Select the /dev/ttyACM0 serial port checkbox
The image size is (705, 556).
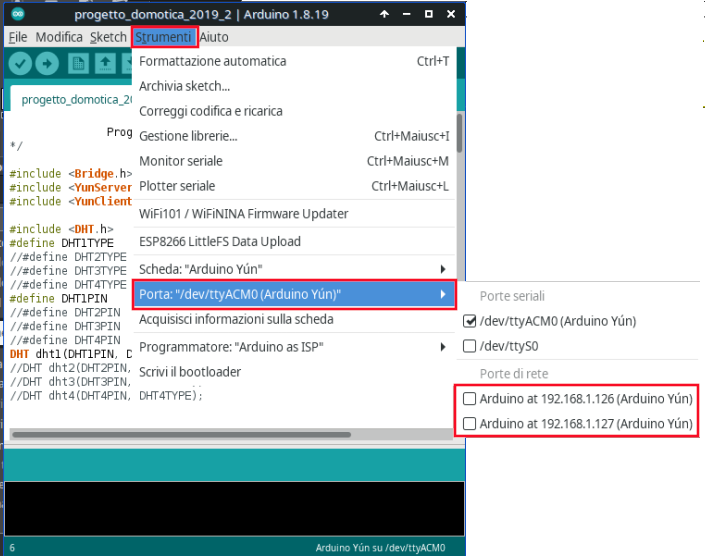point(470,321)
